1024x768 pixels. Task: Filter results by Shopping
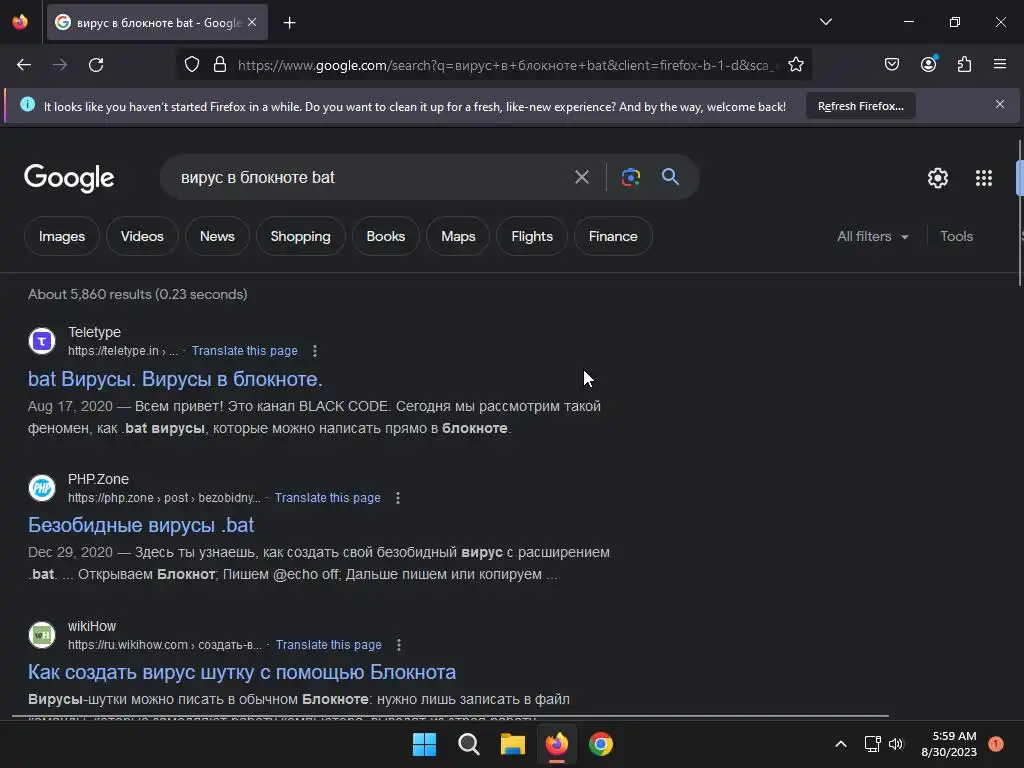tap(300, 236)
